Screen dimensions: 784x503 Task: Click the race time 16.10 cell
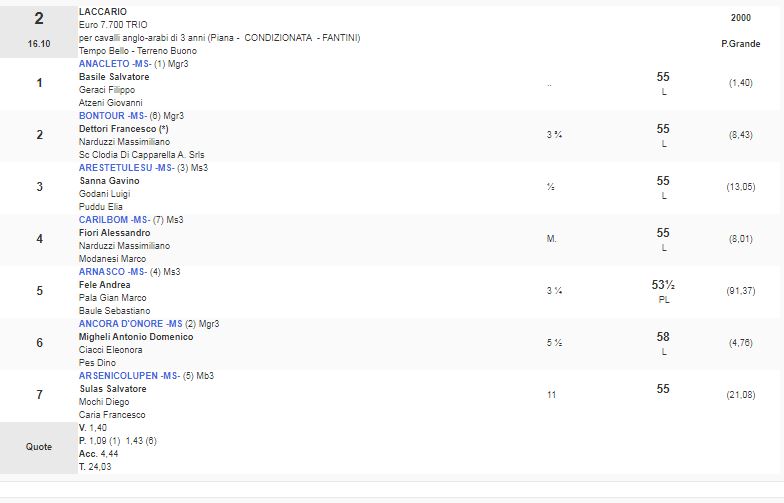(x=38, y=45)
